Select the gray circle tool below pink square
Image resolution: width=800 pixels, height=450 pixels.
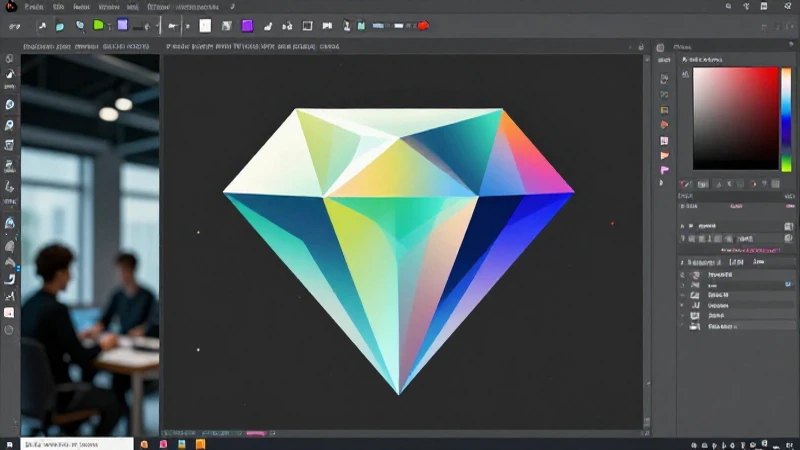[x=9, y=330]
